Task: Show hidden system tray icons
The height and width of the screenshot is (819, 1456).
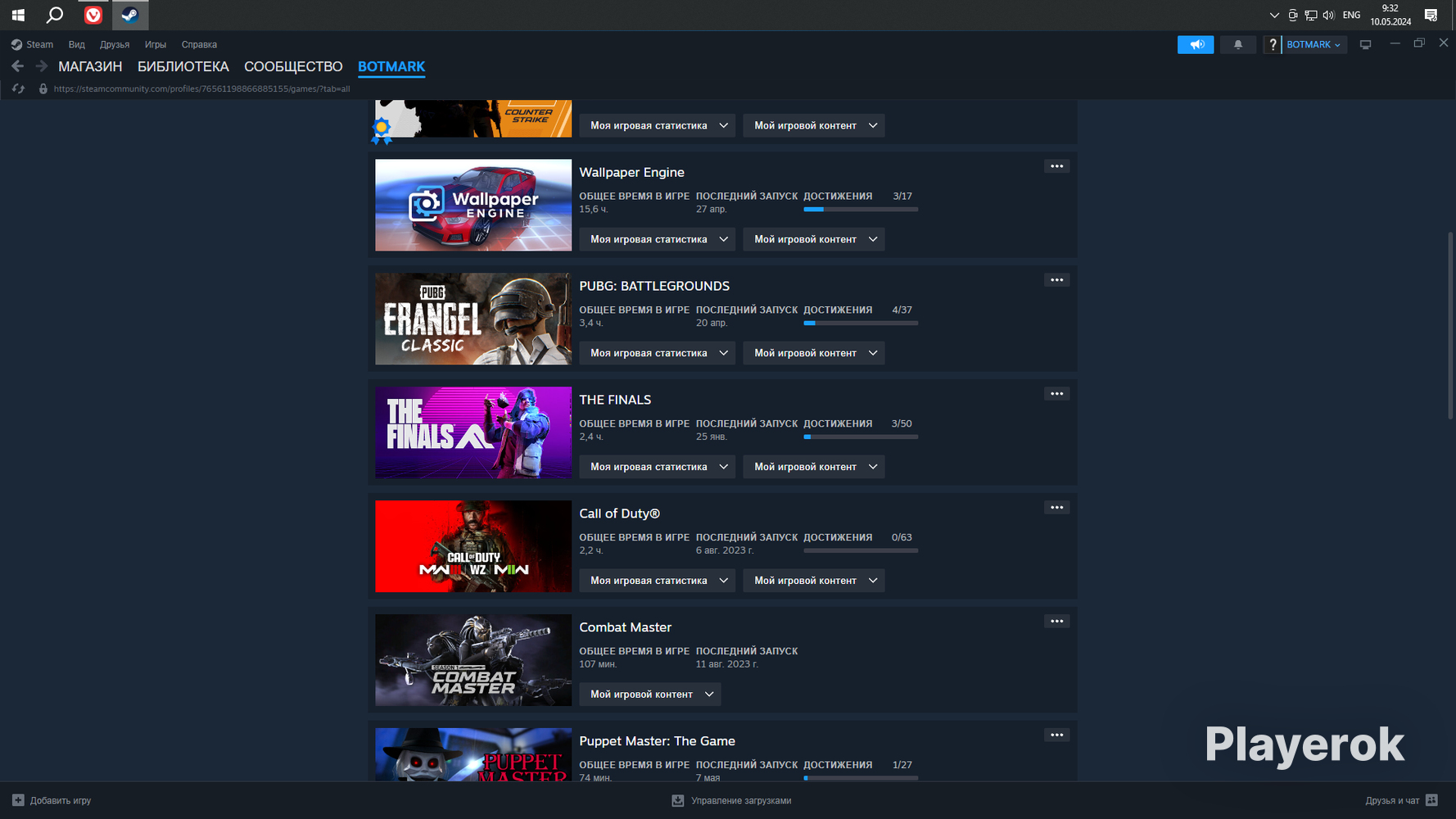Action: pos(1274,15)
